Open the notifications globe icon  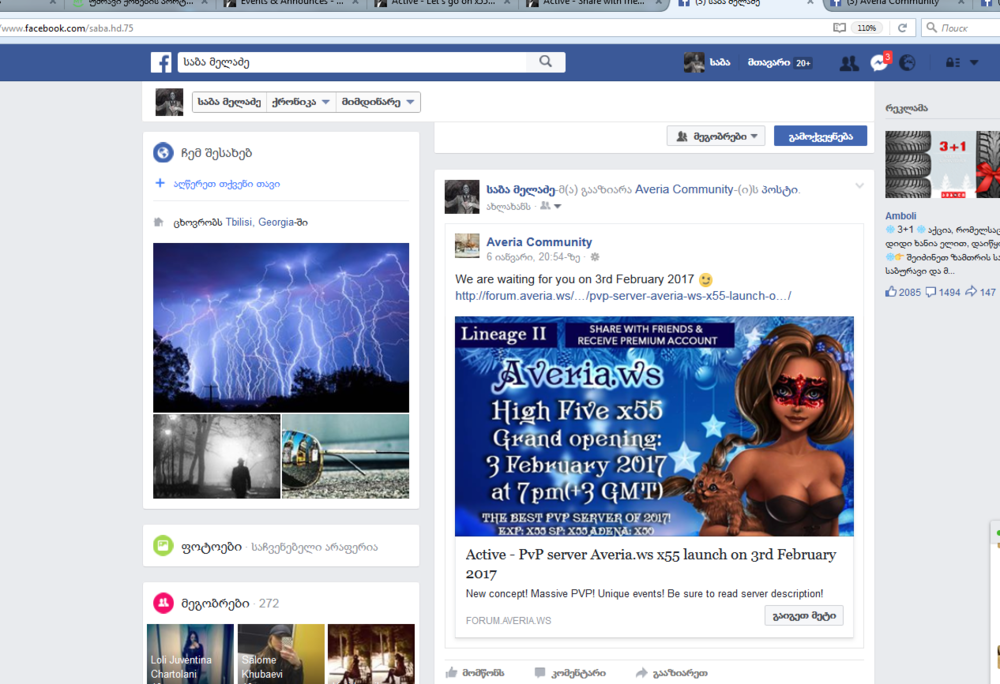coord(907,63)
